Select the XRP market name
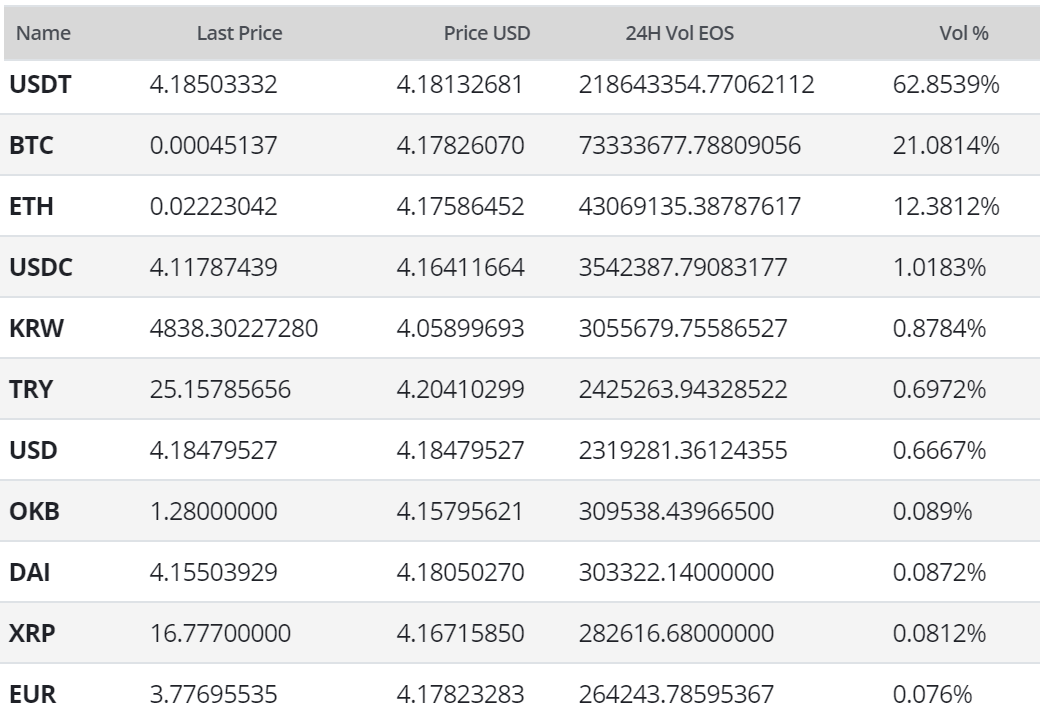Screen dimensions: 1040x722 coord(32,634)
